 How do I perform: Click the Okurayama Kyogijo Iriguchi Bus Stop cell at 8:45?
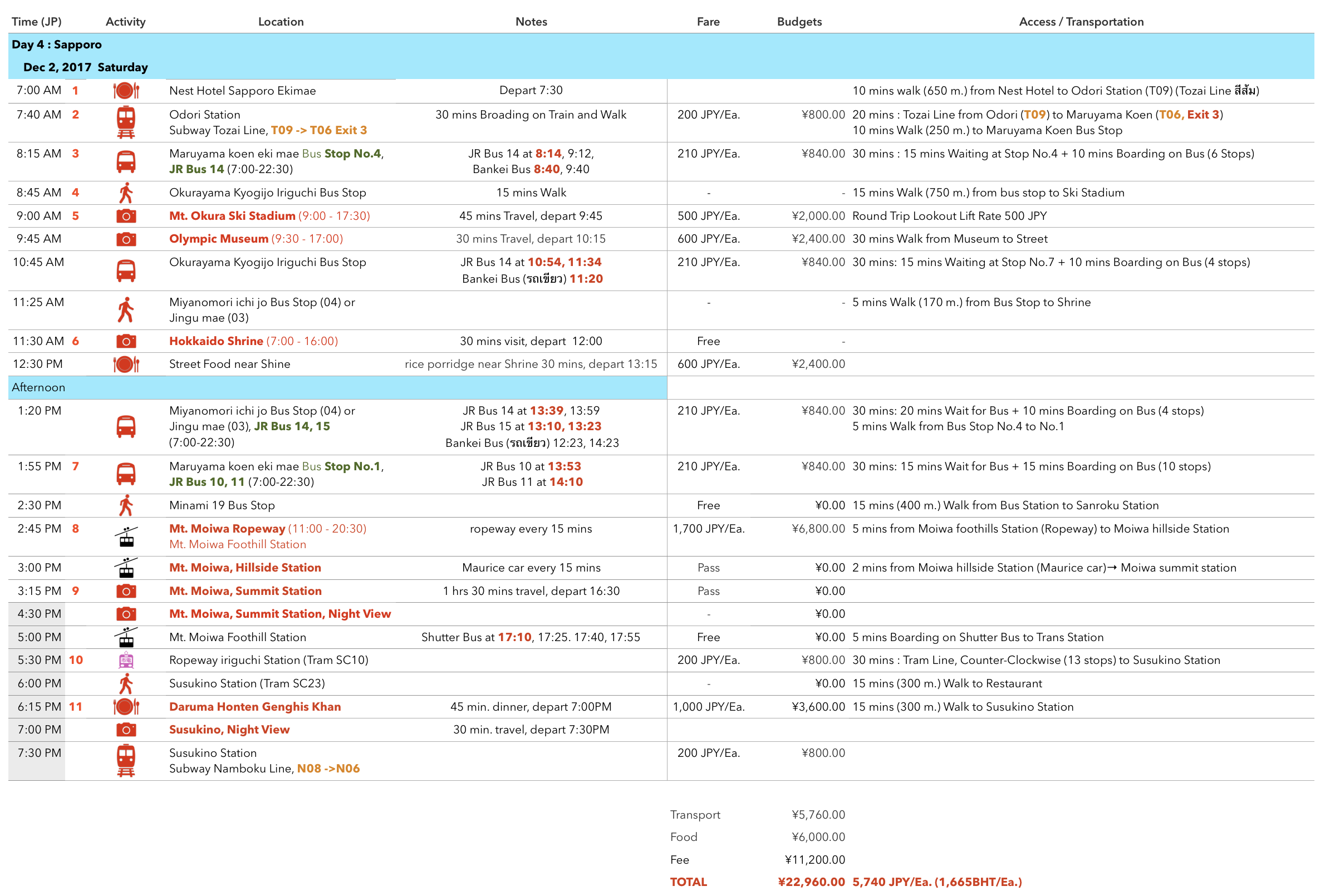pyautogui.click(x=267, y=193)
